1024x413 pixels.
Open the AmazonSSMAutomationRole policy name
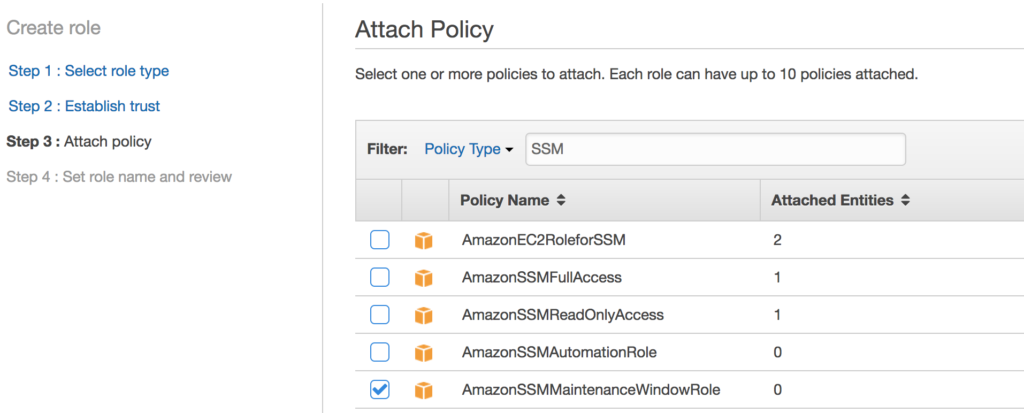(559, 353)
